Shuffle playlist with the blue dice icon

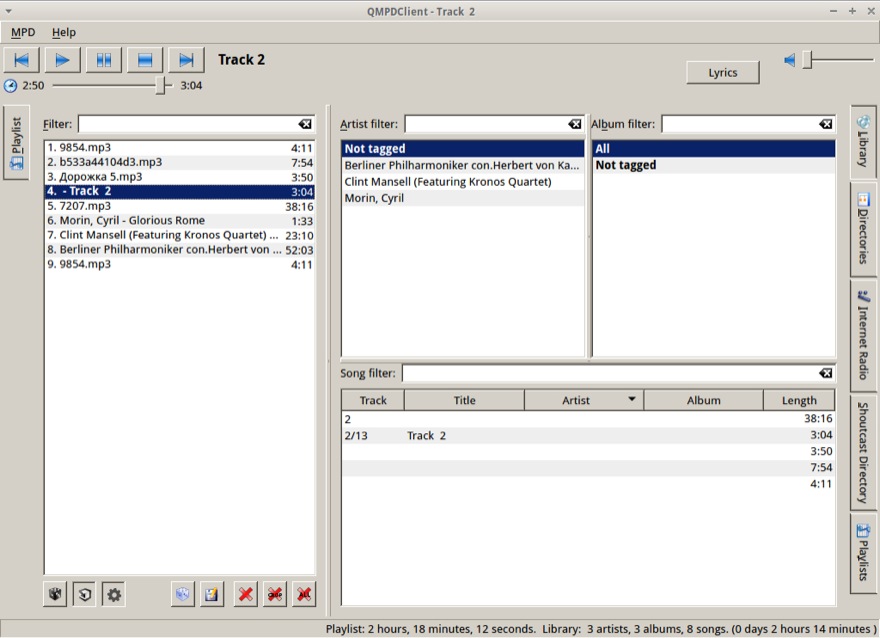[183, 594]
